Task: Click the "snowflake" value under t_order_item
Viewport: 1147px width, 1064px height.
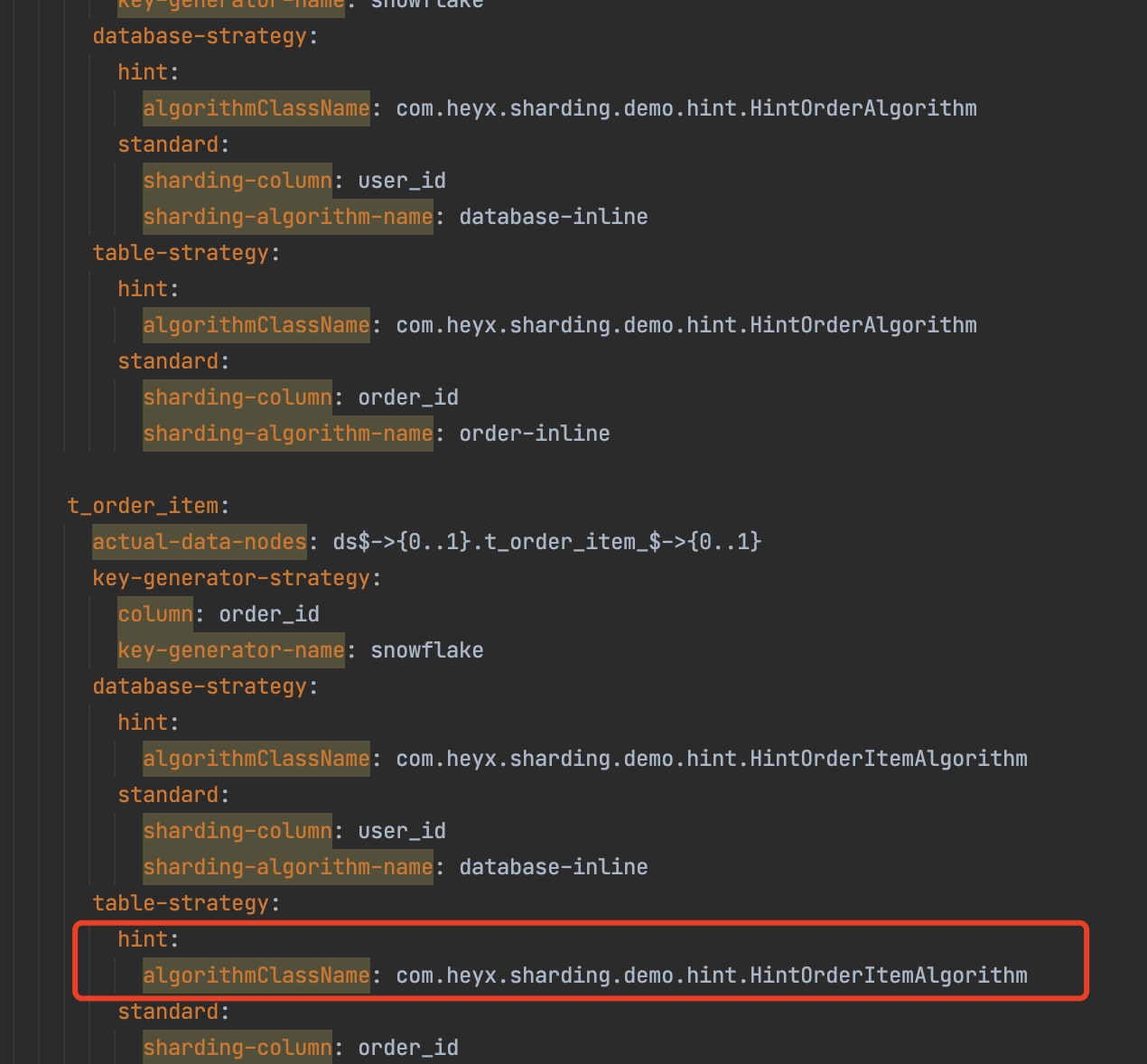Action: 427,650
